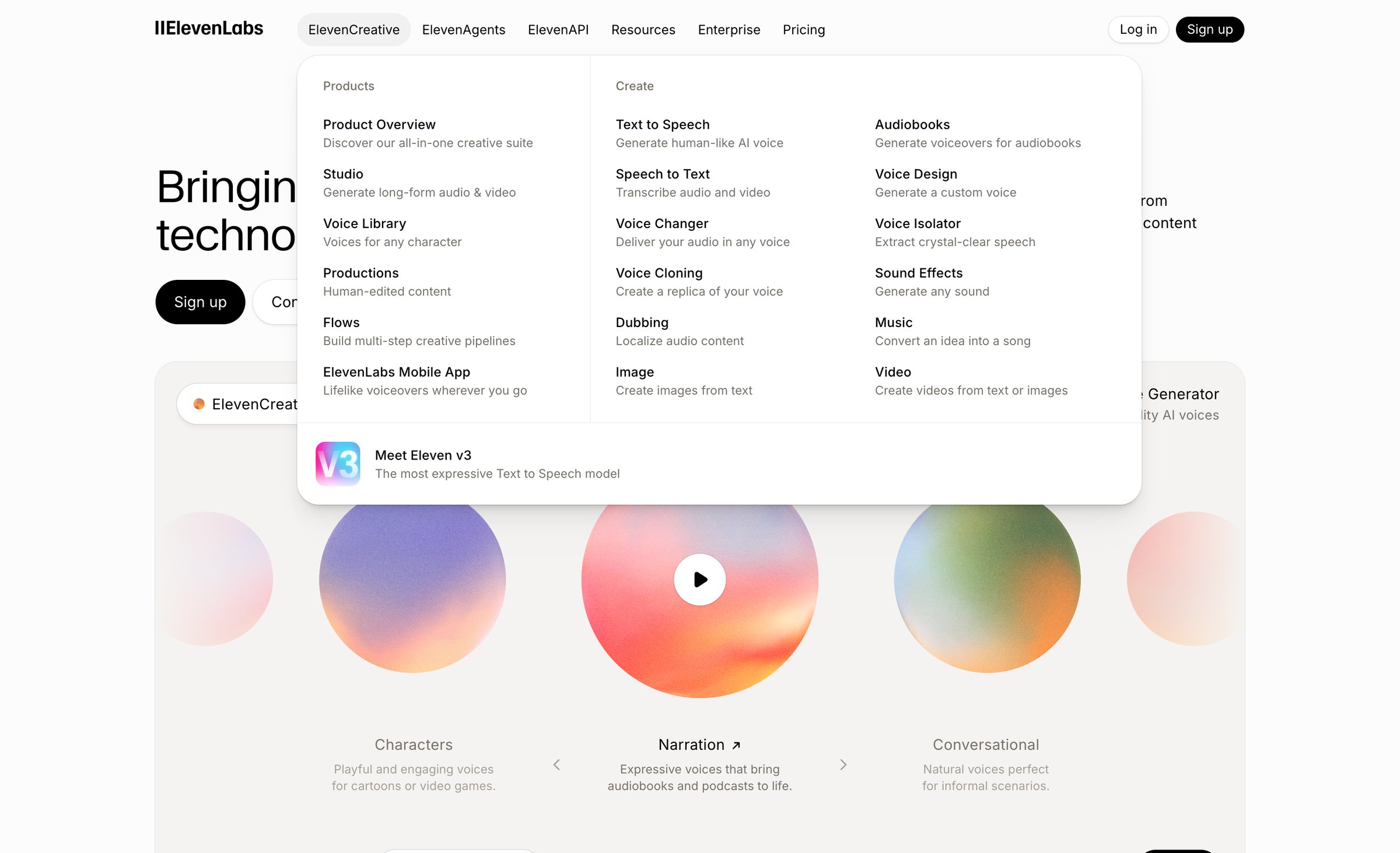Click the faded left edge orb
Screen dimensions: 1400x853
[x=215, y=578]
